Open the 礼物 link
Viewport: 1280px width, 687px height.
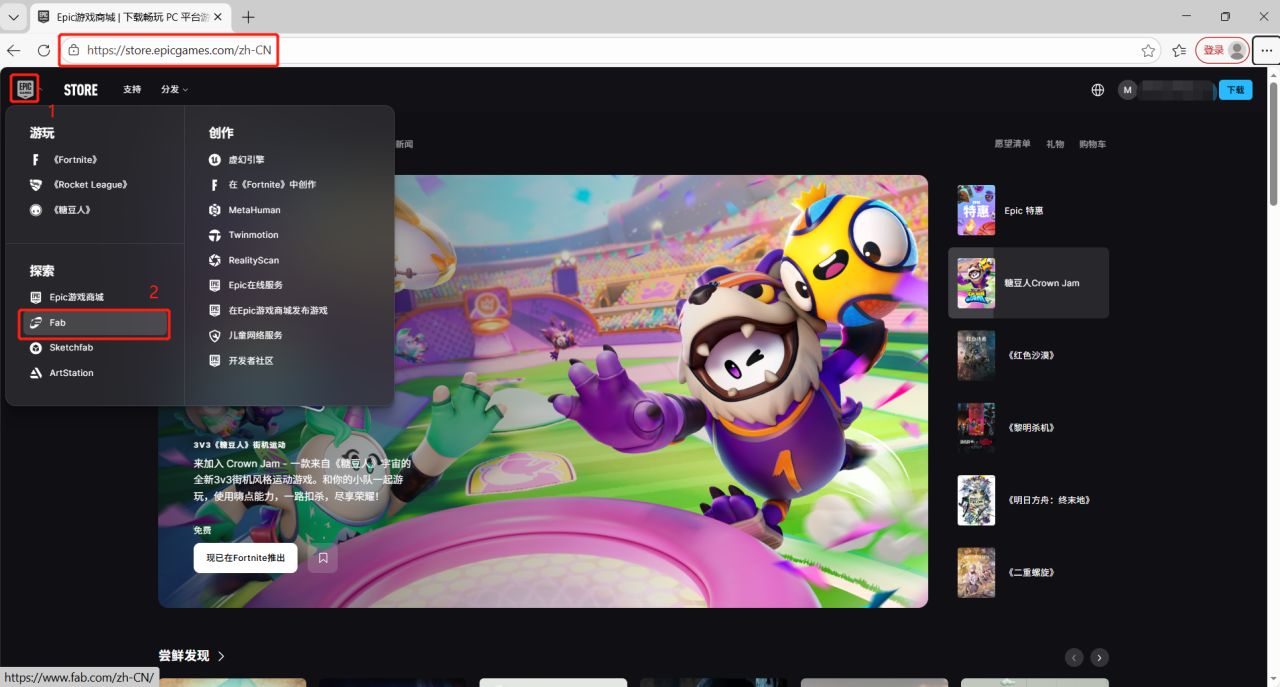coord(1055,144)
